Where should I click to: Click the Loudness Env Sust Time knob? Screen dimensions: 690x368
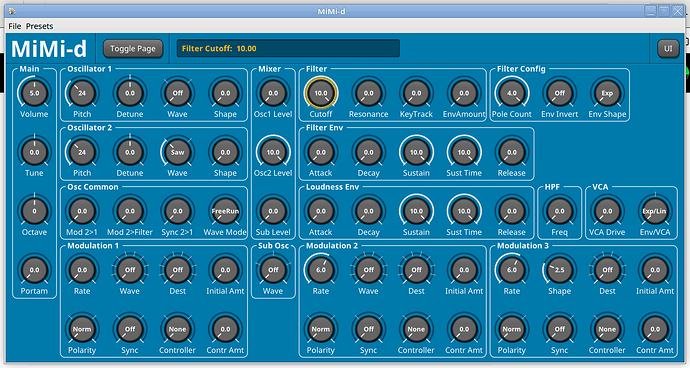click(464, 211)
